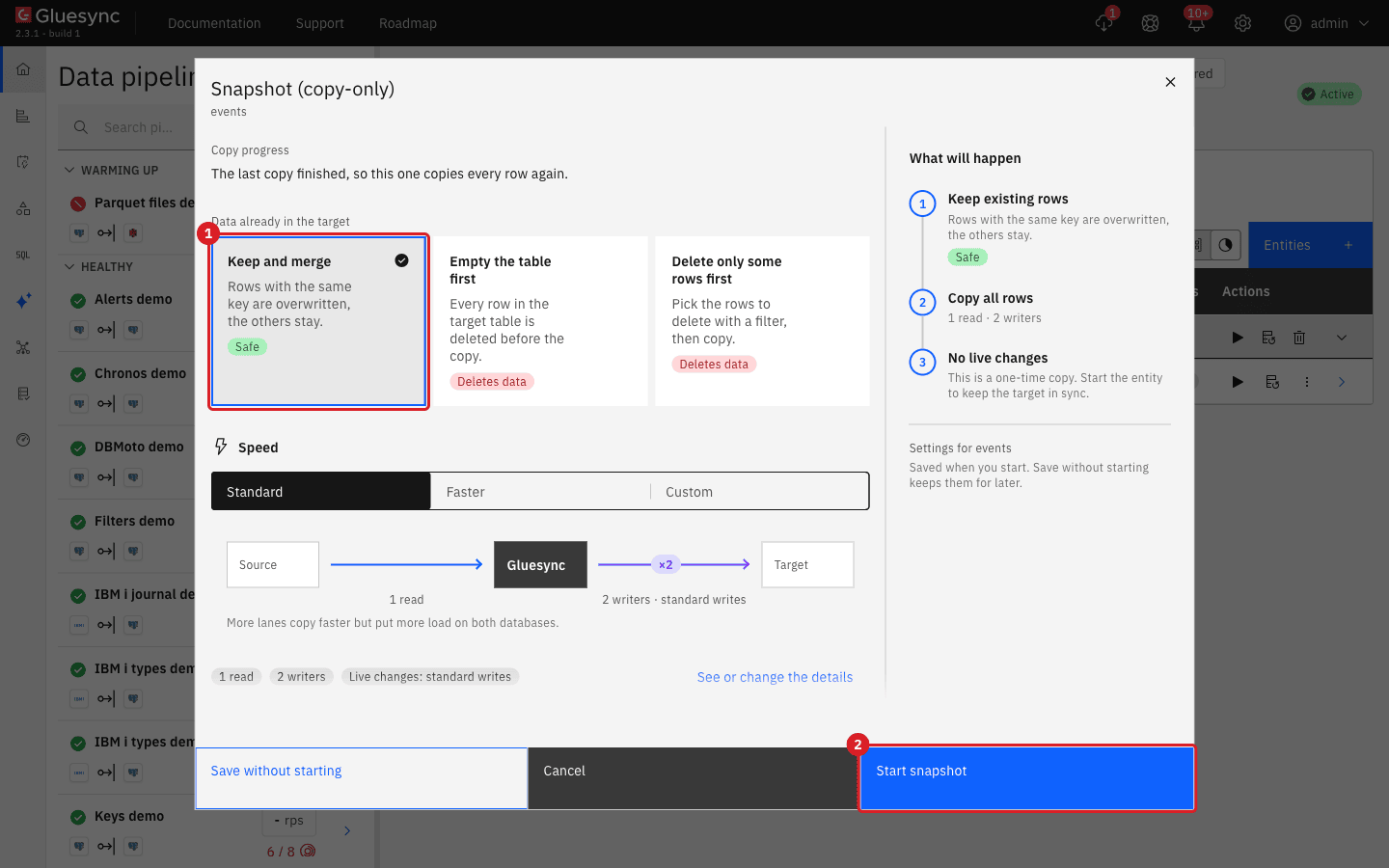
Task: Open the home icon in the sidebar
Action: (23, 69)
